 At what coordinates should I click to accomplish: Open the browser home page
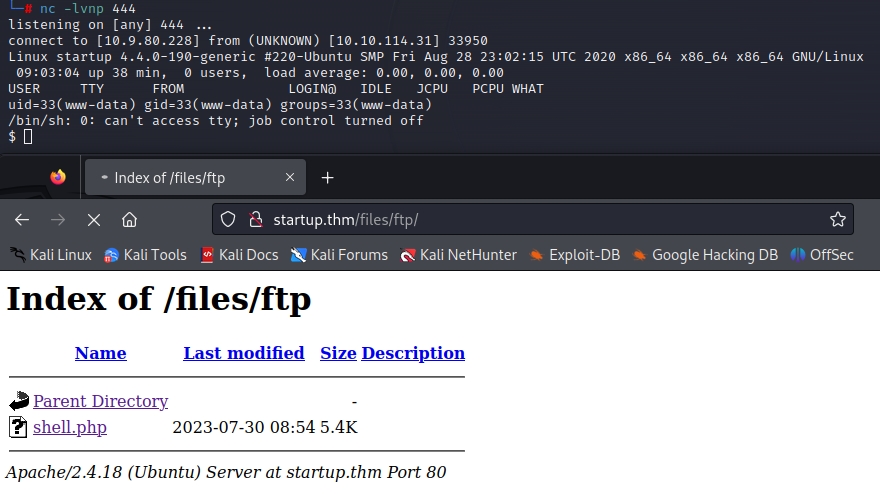129,219
